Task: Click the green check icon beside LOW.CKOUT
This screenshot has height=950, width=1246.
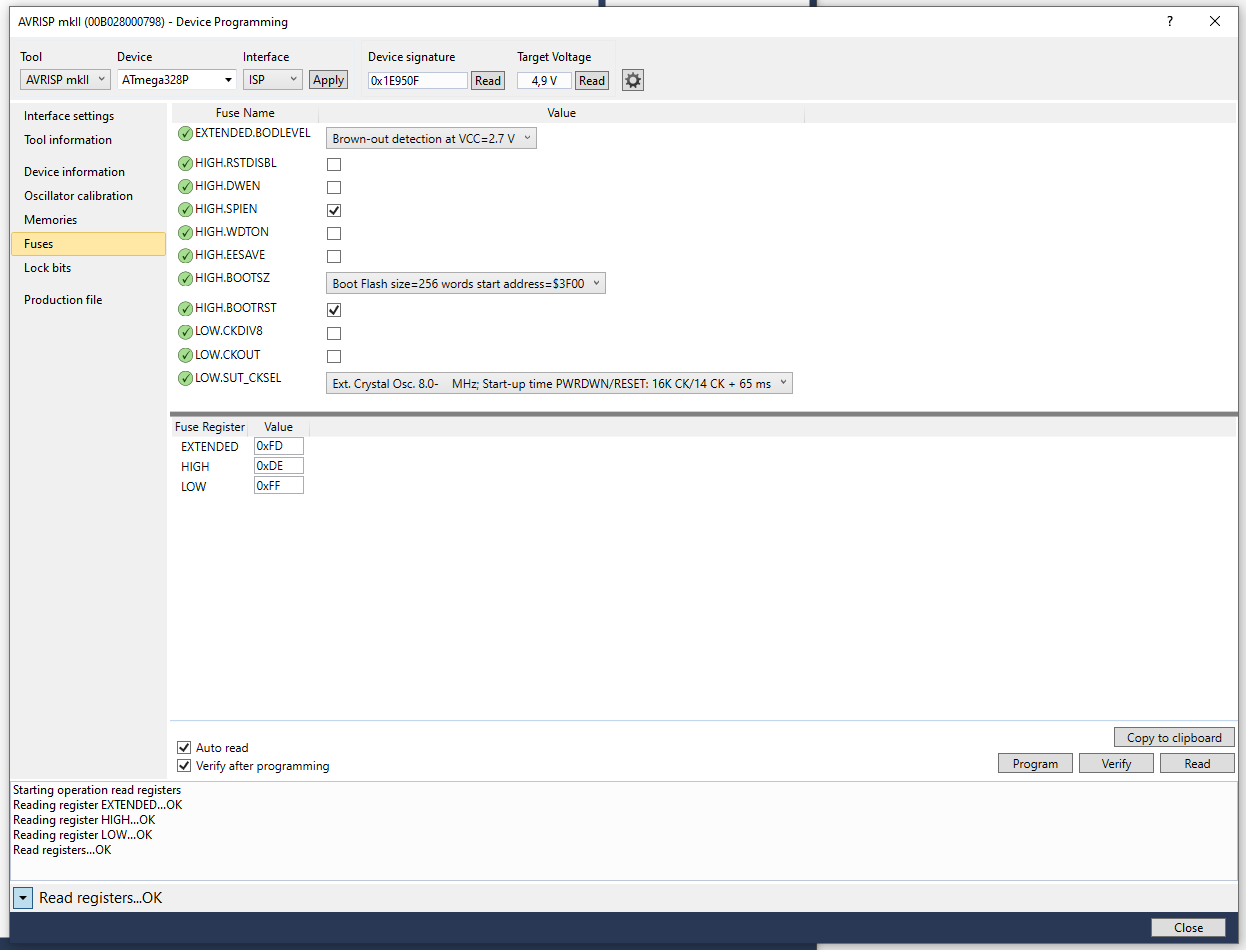Action: (185, 356)
